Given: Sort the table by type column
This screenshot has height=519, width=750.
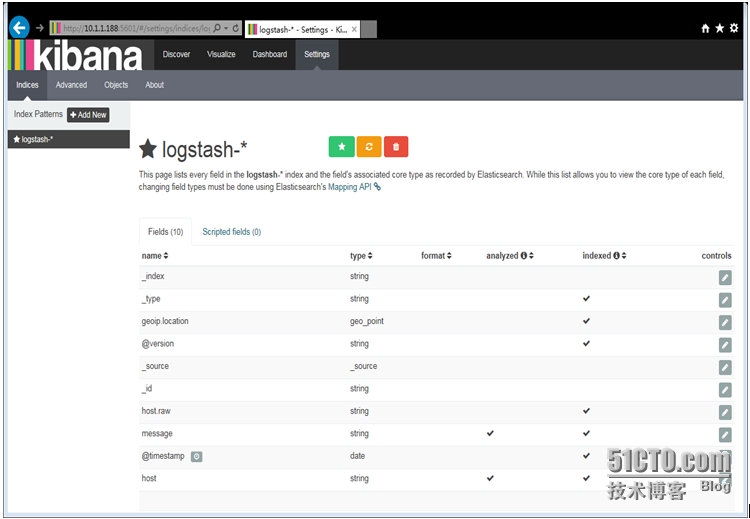Looking at the screenshot, I should 361,256.
